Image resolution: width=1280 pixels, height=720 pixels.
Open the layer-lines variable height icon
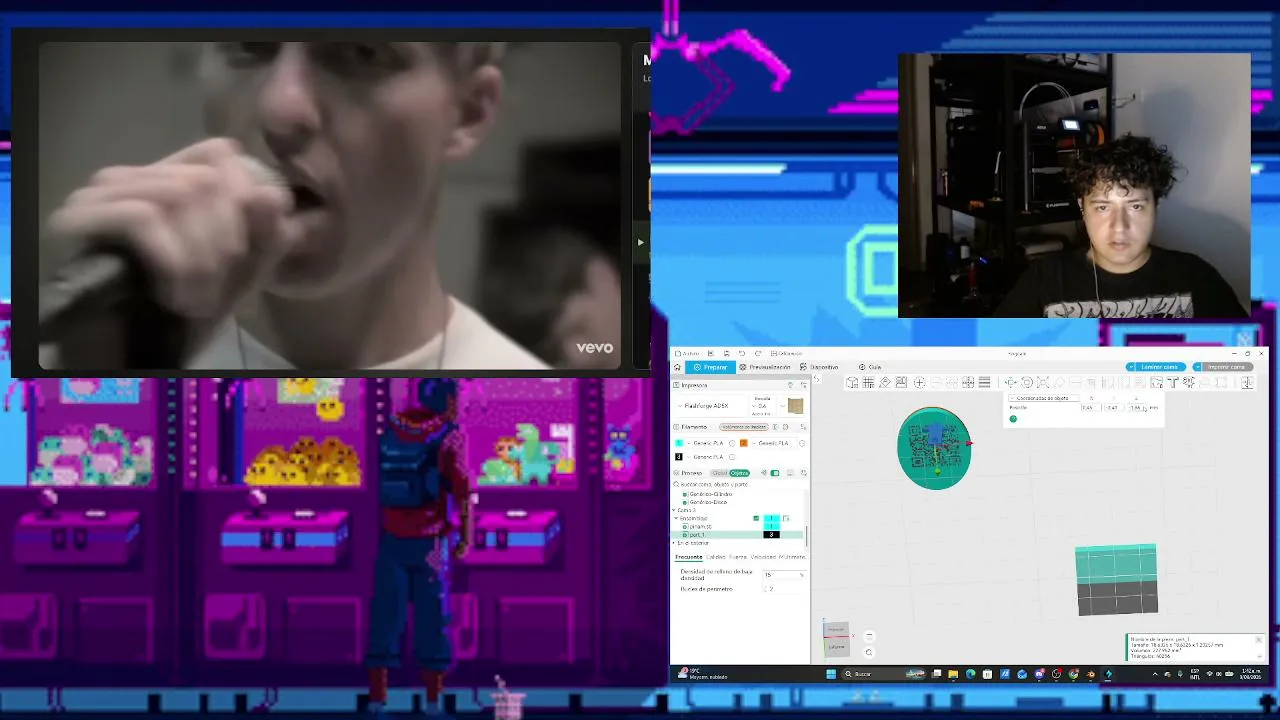(984, 382)
